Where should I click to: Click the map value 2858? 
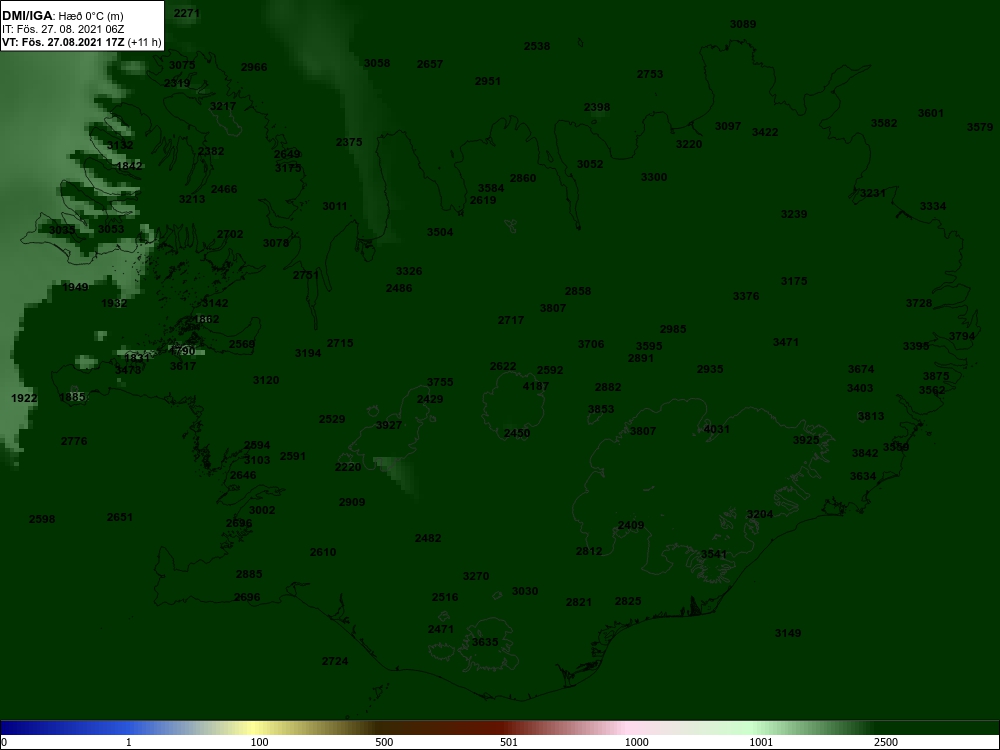[578, 291]
